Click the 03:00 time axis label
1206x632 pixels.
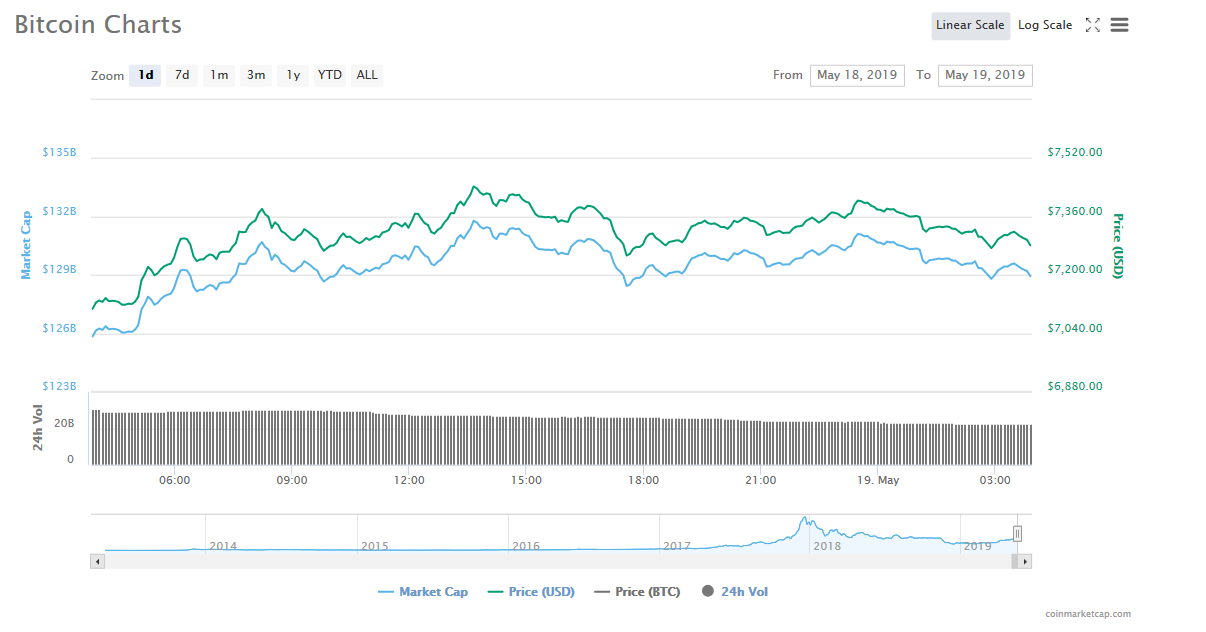tap(995, 480)
